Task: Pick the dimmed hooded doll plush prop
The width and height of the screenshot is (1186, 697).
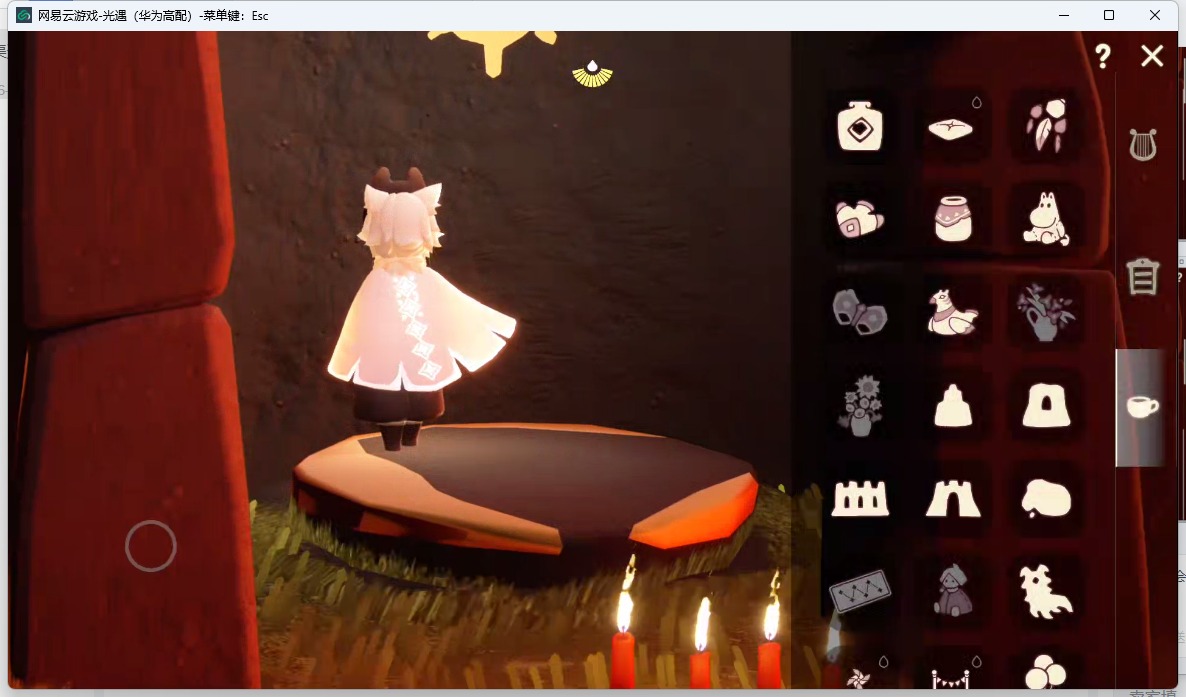Action: 952,590
